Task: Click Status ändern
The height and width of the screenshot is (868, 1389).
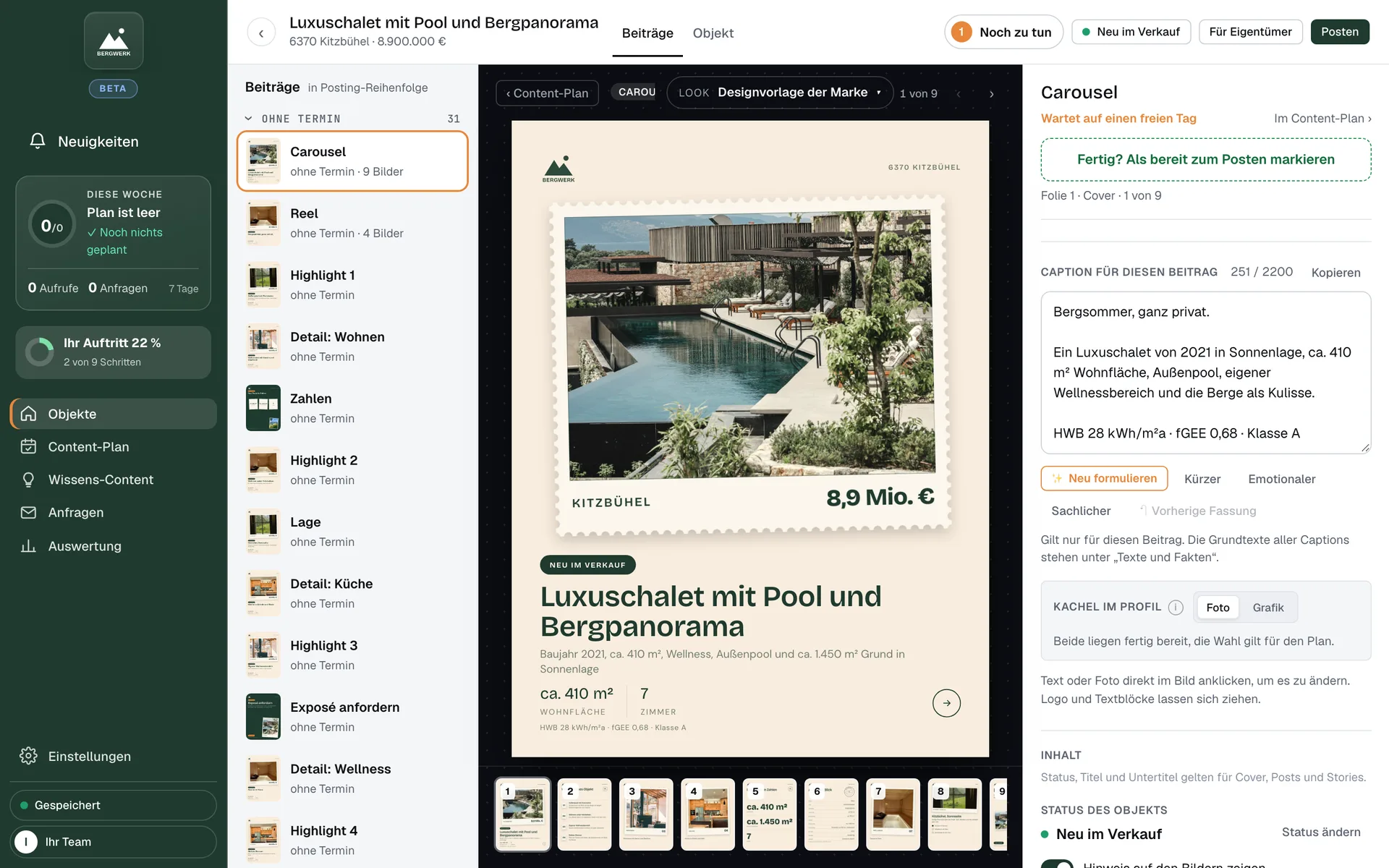Action: (1321, 832)
